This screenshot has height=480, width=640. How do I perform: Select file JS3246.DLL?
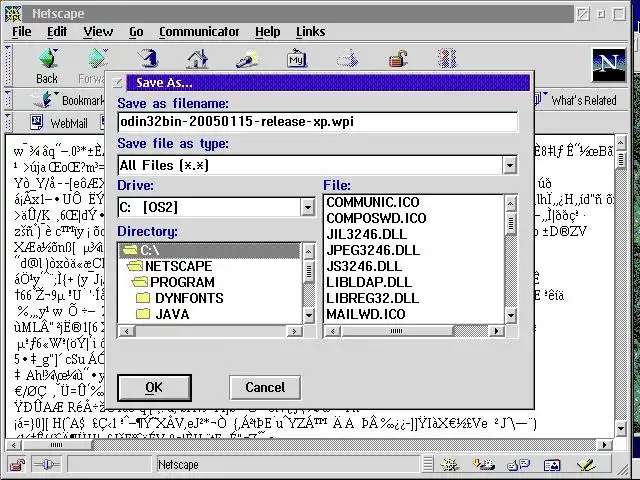(x=364, y=266)
